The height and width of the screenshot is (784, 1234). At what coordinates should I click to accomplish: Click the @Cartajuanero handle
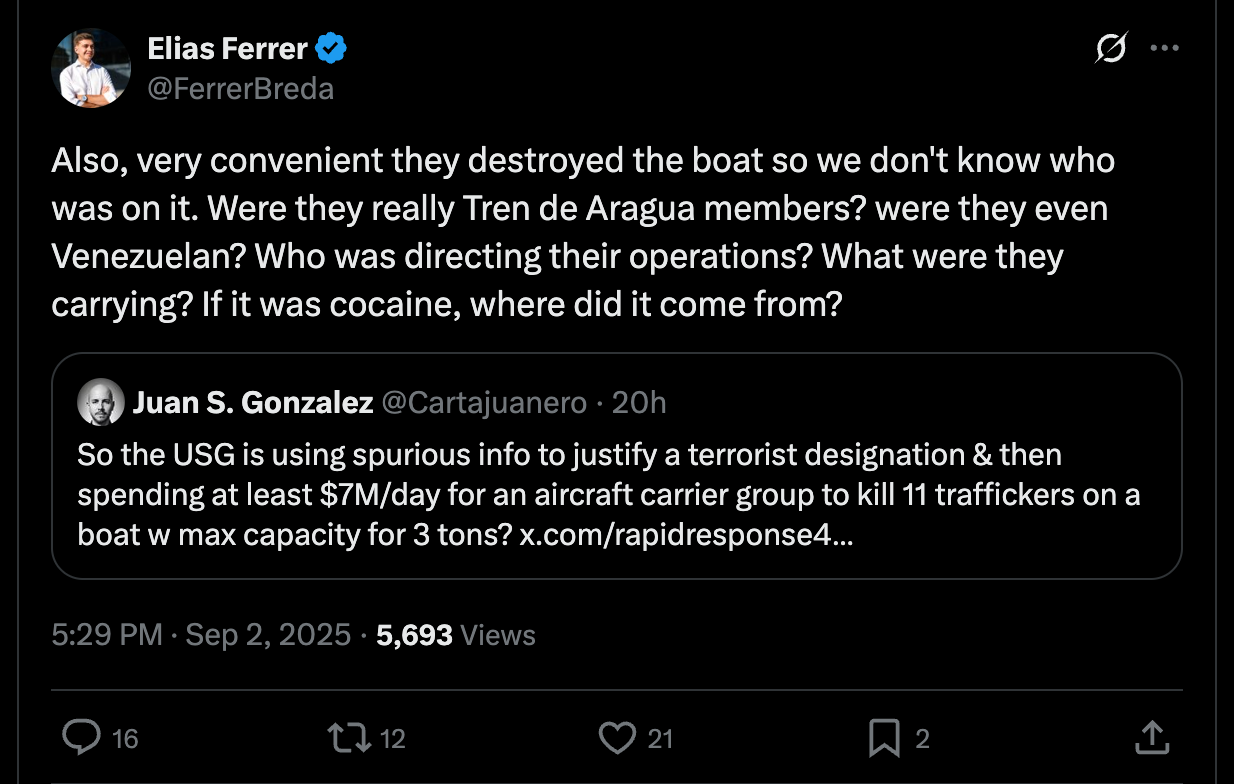[x=484, y=403]
